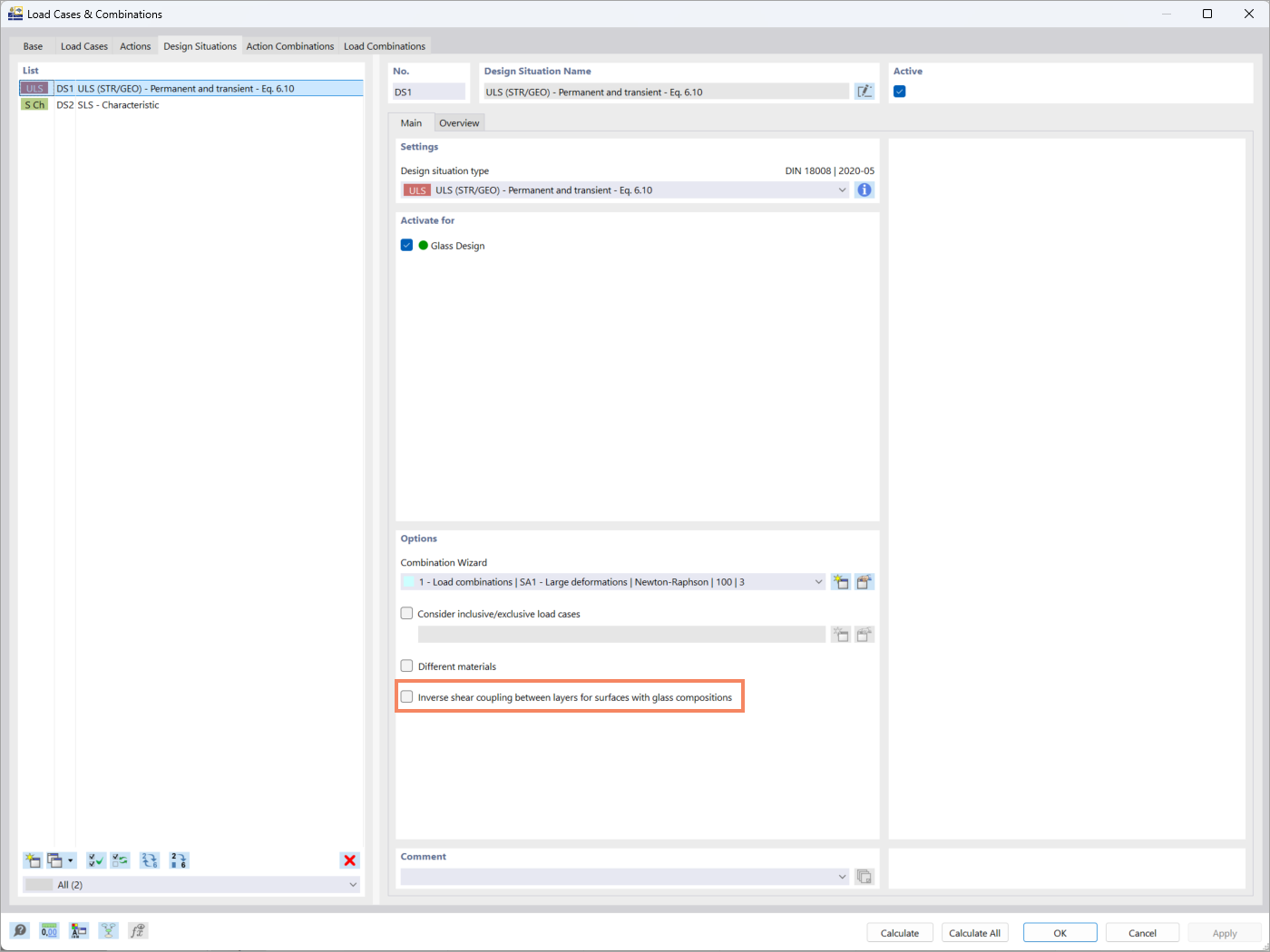Image resolution: width=1270 pixels, height=952 pixels.
Task: Edit the Design Situation Name via pencil icon
Action: (865, 91)
